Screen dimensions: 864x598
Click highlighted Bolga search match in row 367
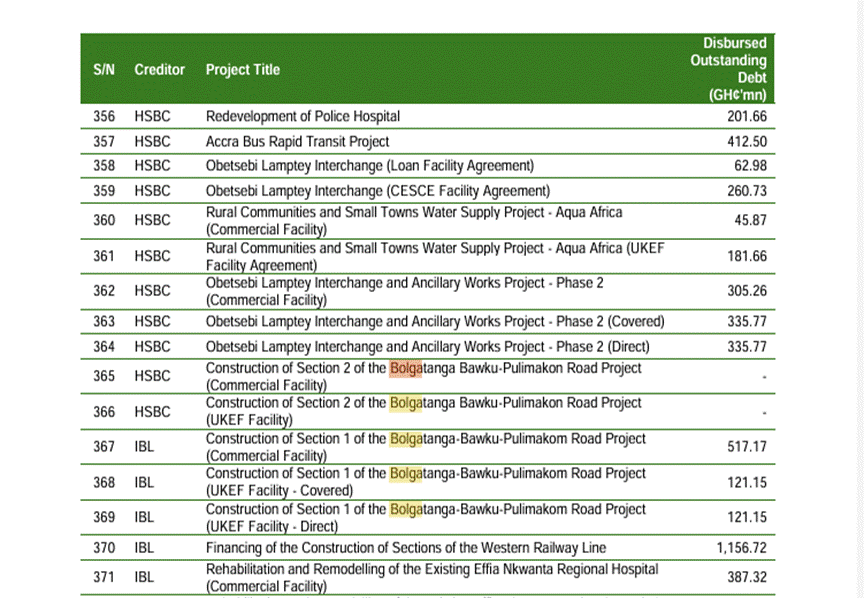click(406, 439)
